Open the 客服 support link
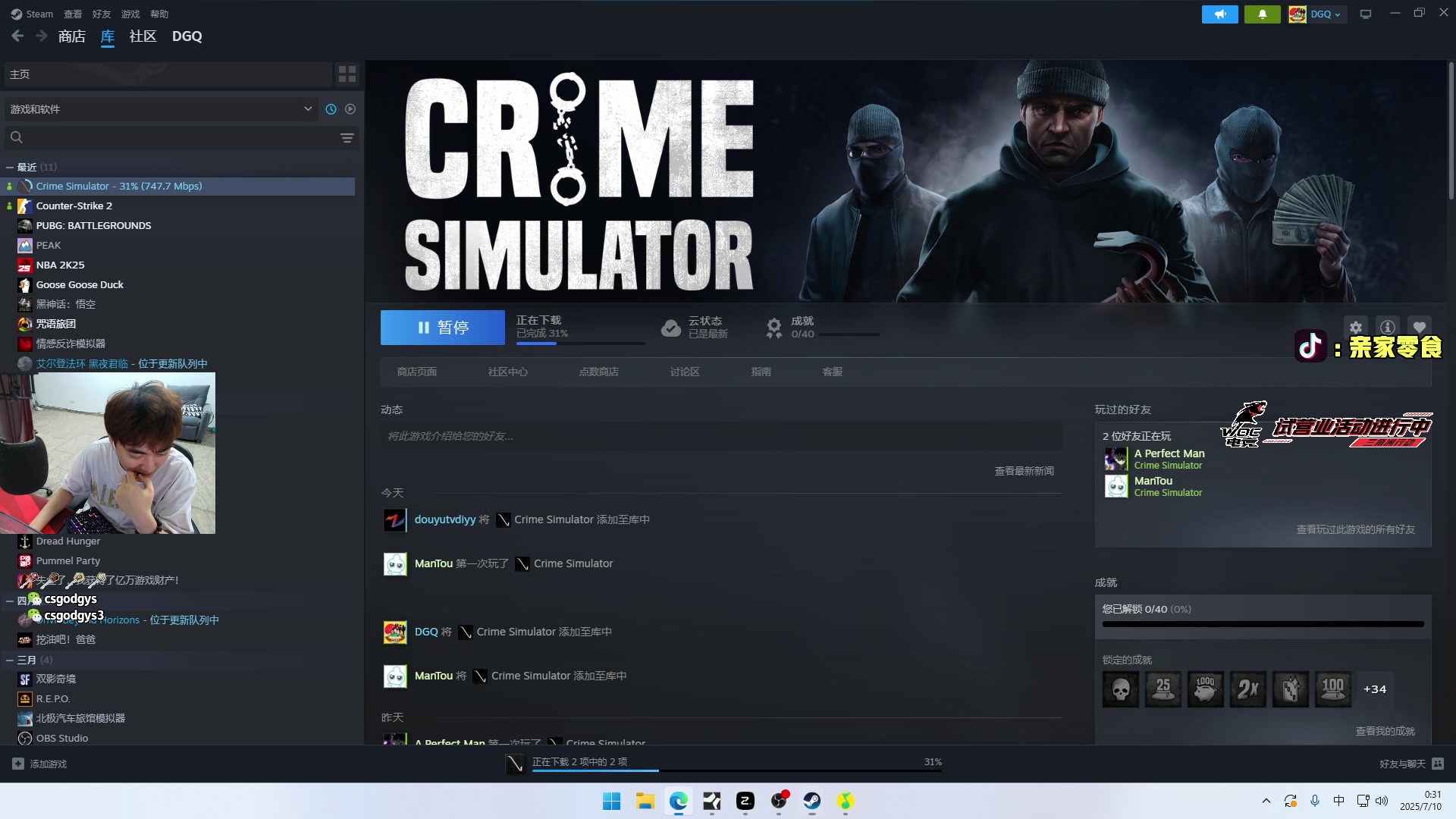Screen dimensions: 1456x819 click(833, 372)
